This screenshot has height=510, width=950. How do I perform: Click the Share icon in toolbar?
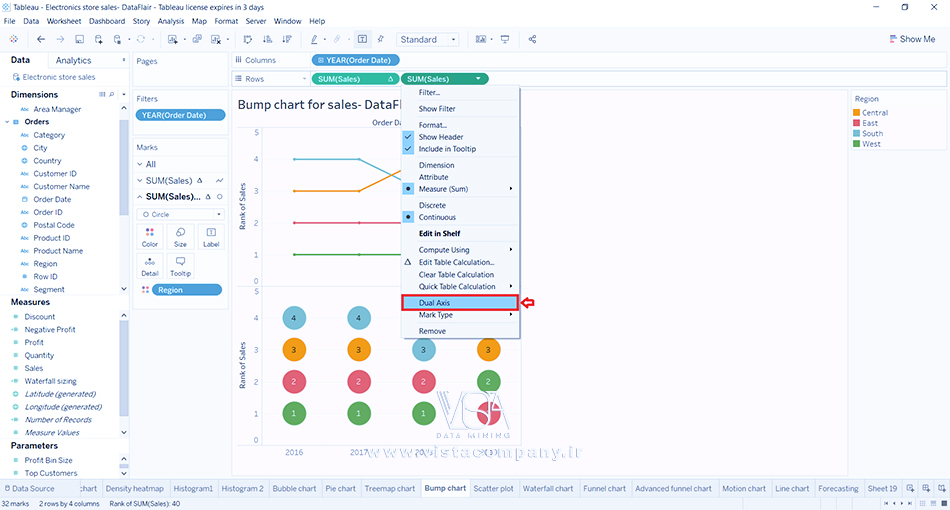(x=532, y=39)
